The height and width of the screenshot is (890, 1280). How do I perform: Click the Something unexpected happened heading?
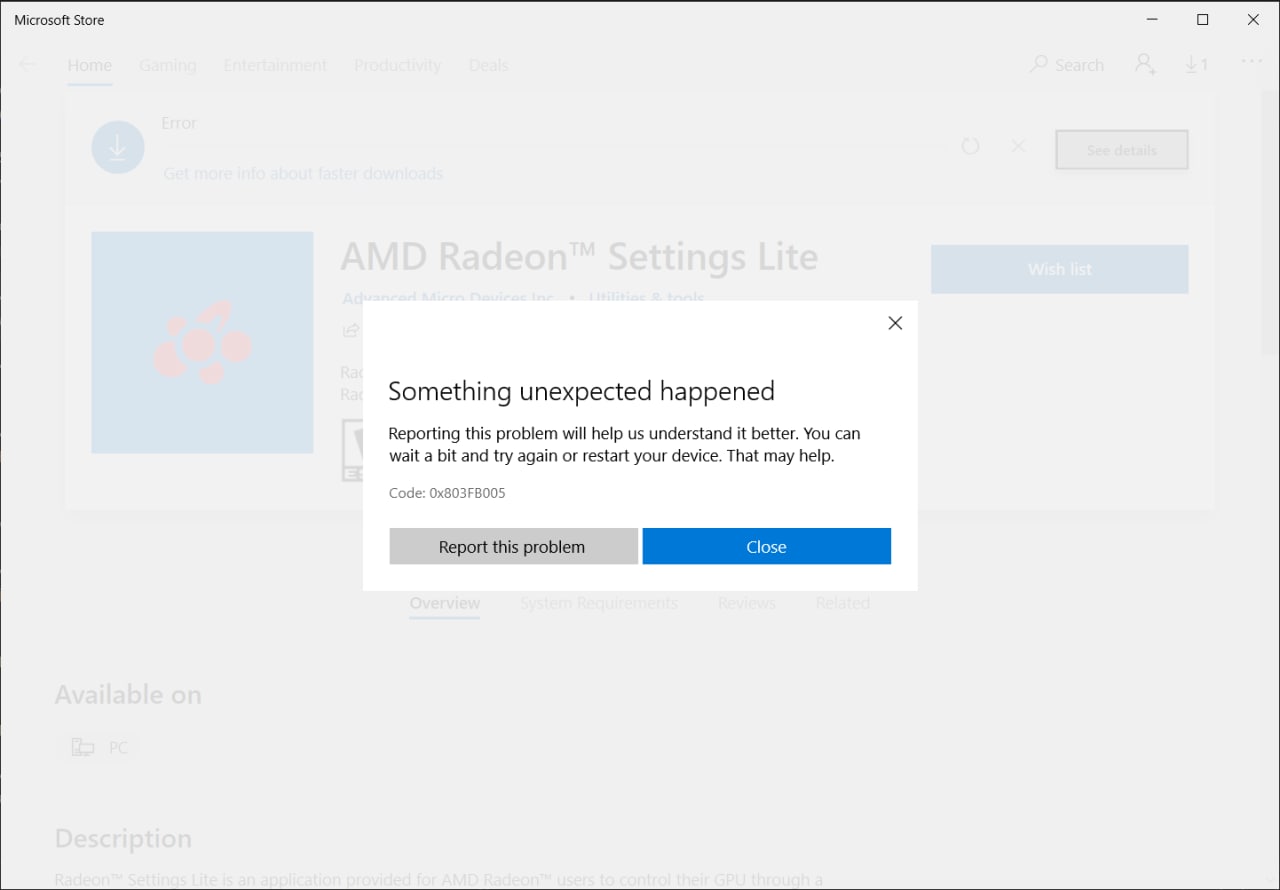click(581, 391)
